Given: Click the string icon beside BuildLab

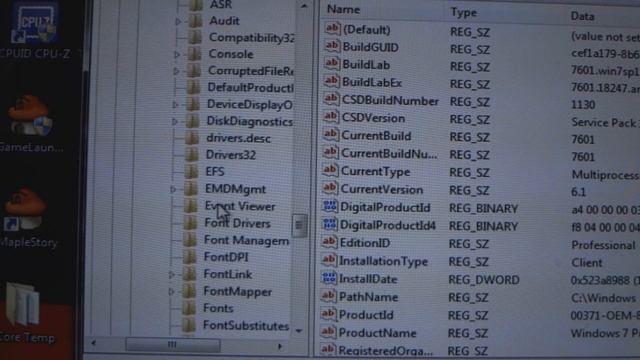Looking at the screenshot, I should (x=332, y=64).
